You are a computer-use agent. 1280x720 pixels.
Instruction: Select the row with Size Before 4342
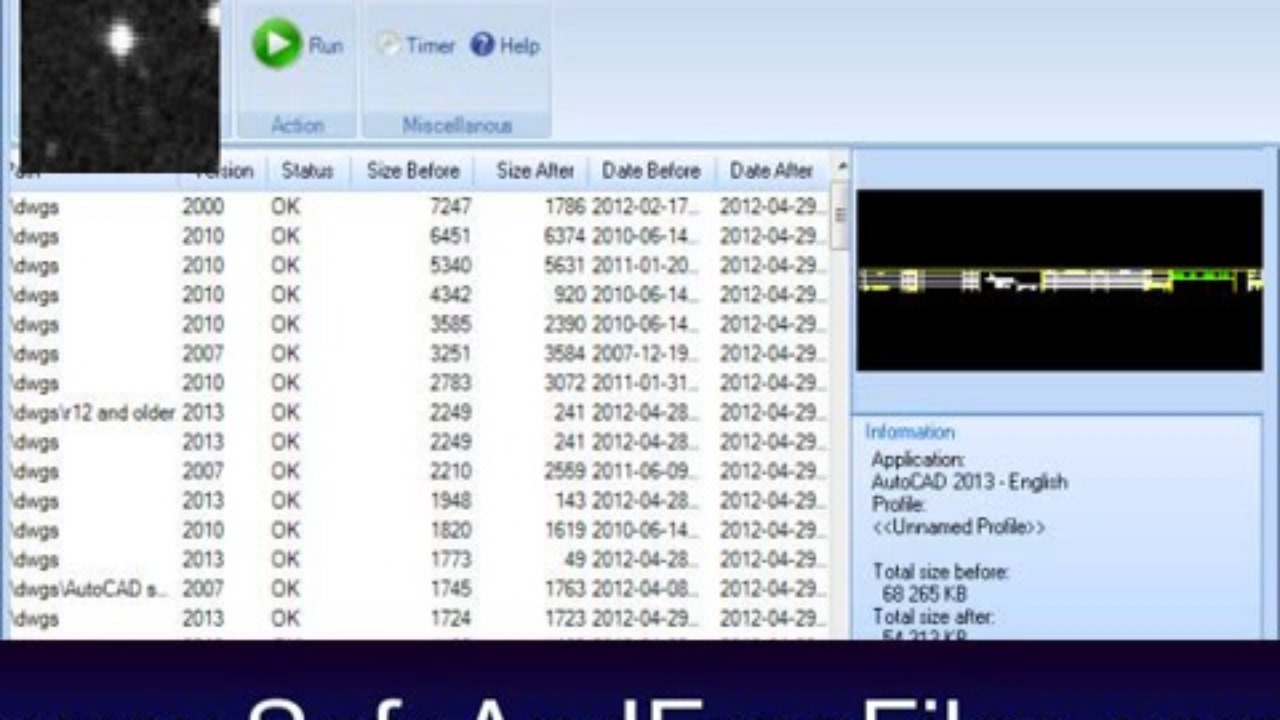tap(418, 295)
